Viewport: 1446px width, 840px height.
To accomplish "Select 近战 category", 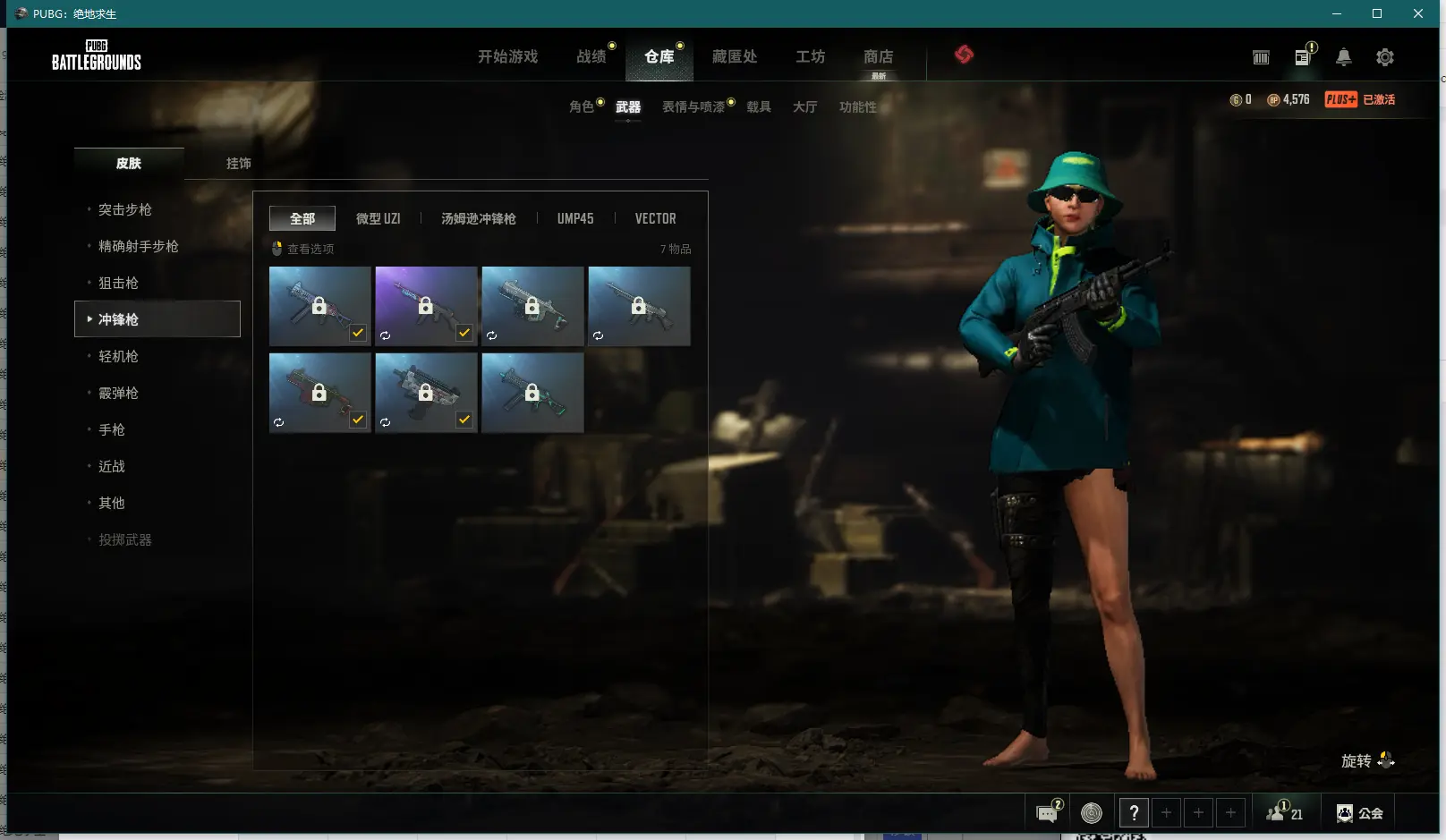I will pos(112,466).
